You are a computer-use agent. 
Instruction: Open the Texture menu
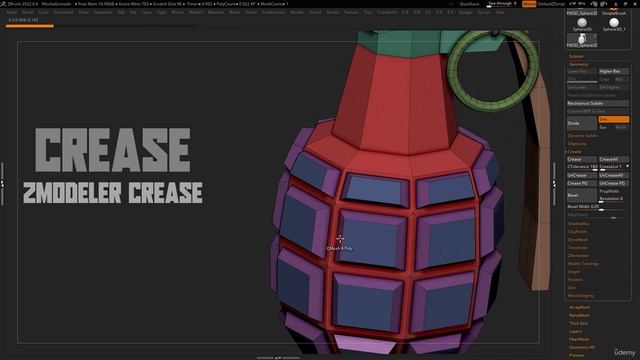(351, 13)
